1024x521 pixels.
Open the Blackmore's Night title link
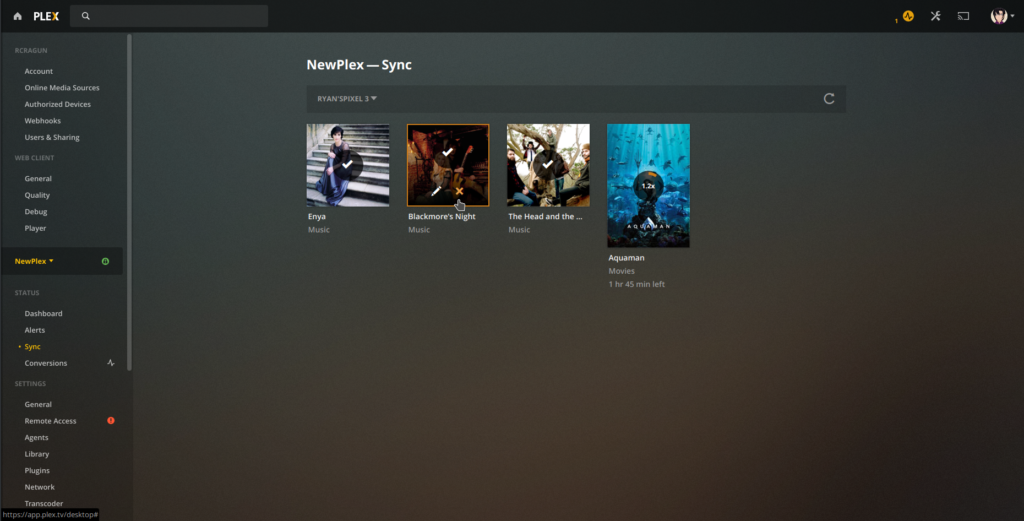coord(441,216)
